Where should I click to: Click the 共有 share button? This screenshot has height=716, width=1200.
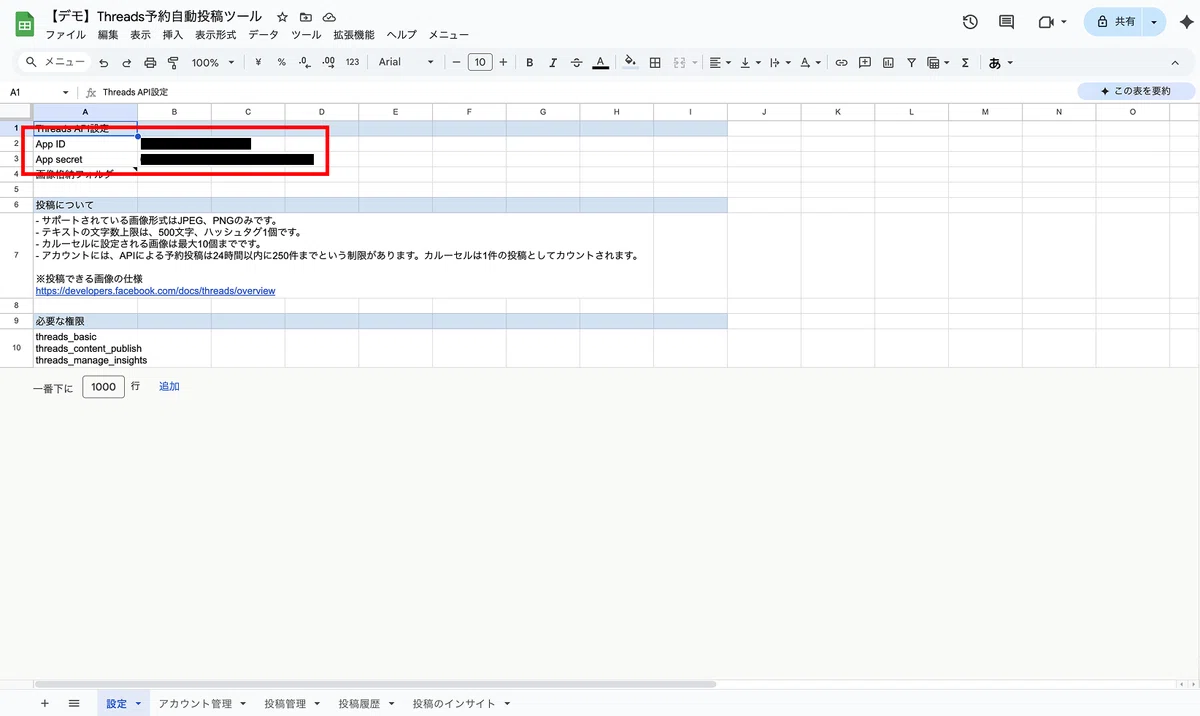click(x=1115, y=22)
